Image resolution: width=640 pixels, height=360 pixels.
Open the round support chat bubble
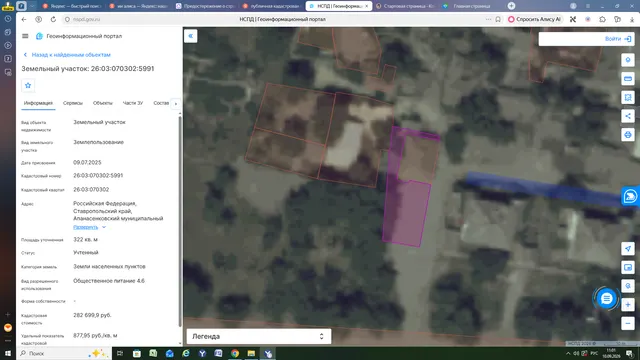[606, 299]
